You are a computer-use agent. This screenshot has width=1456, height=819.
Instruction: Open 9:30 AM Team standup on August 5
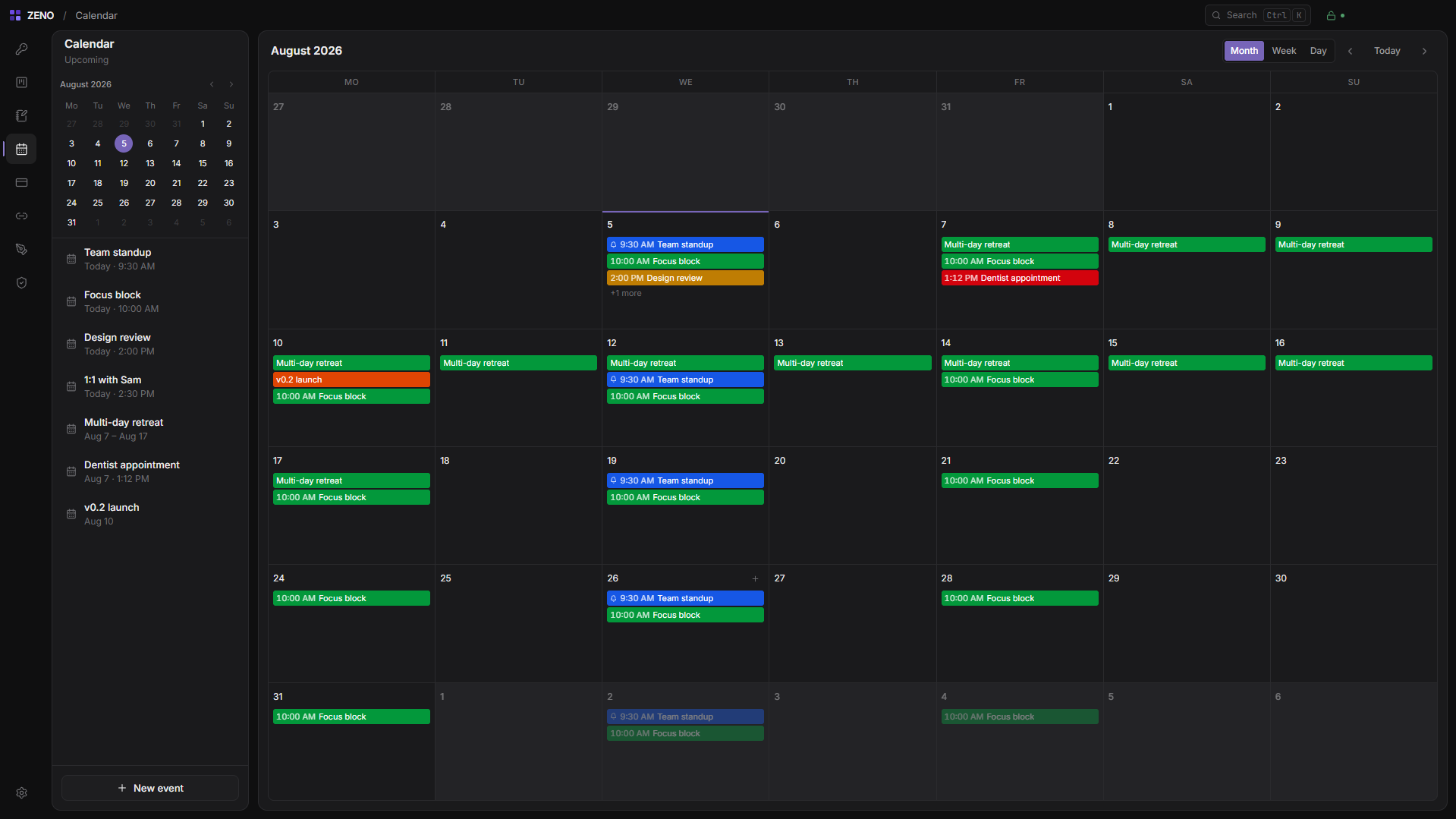685,244
